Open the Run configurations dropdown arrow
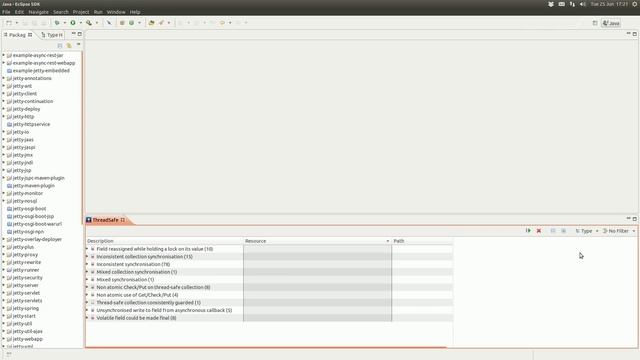The width and height of the screenshot is (640, 360). 81,23
